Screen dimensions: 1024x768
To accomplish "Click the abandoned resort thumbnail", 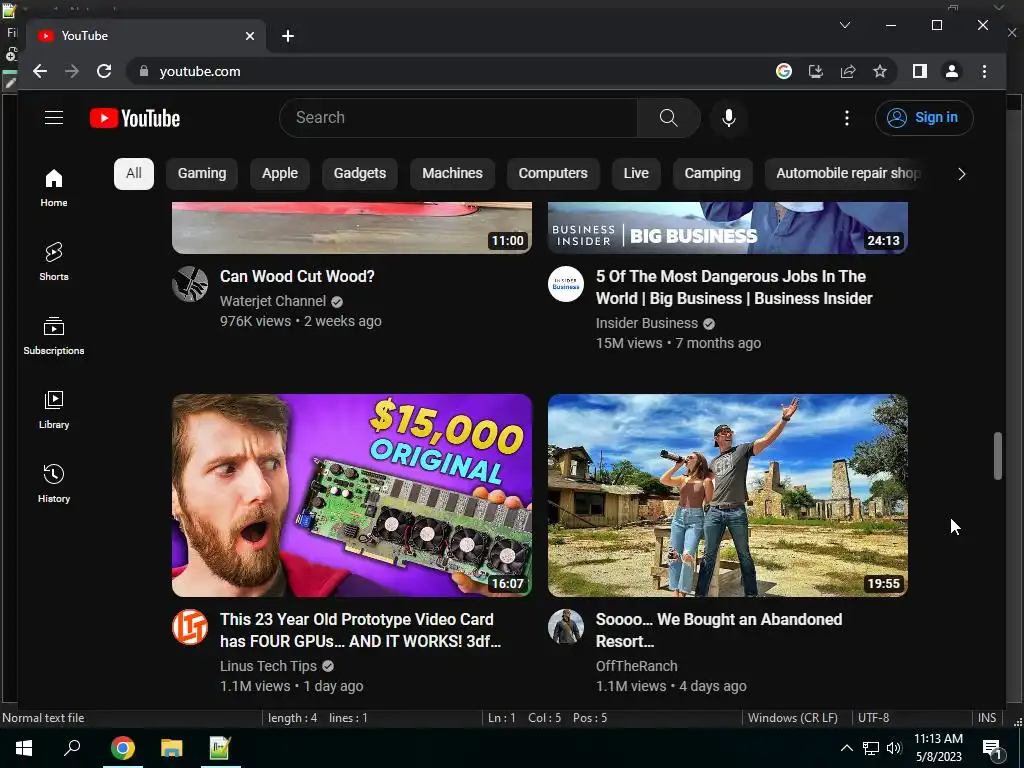I will [728, 495].
